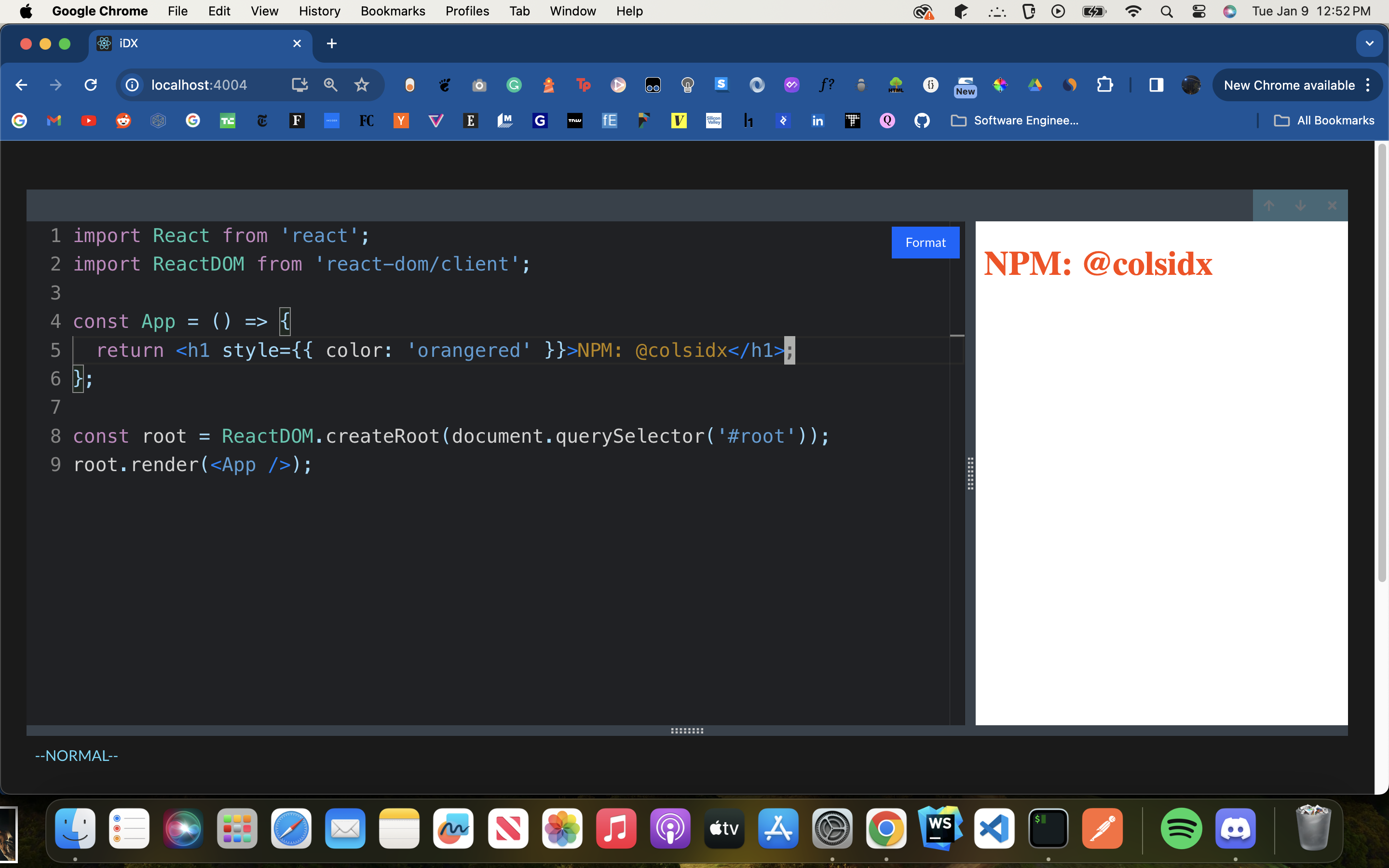Image resolution: width=1389 pixels, height=868 pixels.
Task: Go back to previous page
Action: coord(21,85)
